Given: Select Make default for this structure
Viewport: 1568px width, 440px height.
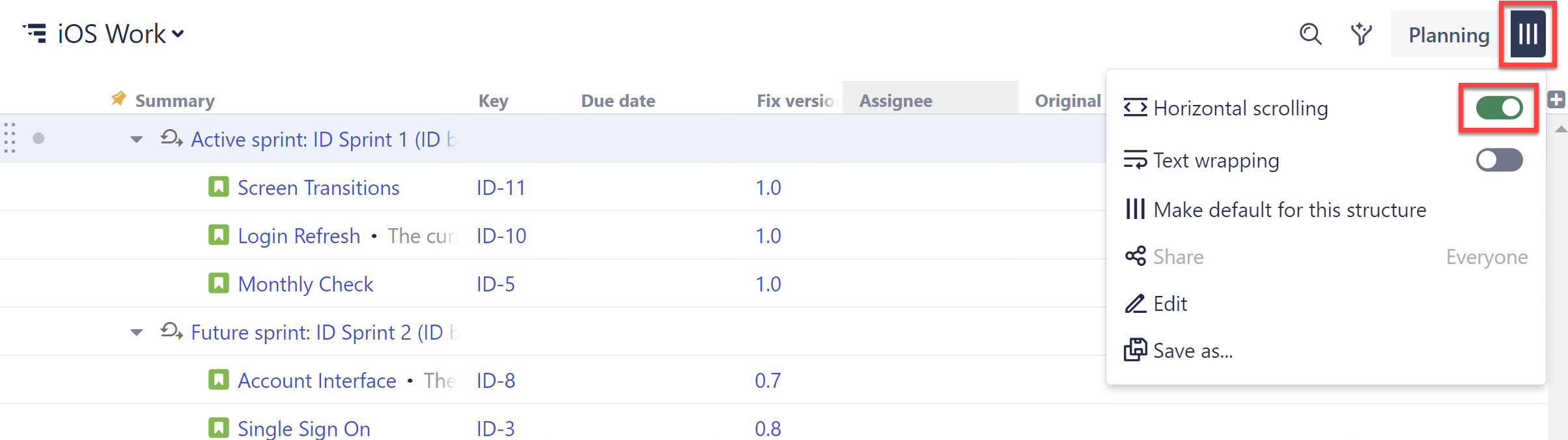Looking at the screenshot, I should pyautogui.click(x=1289, y=210).
